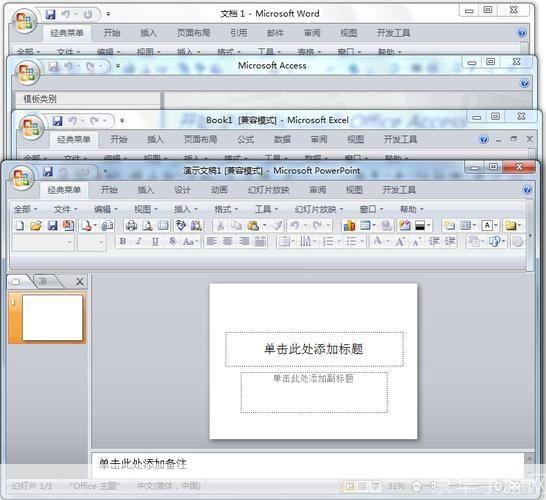Open the 视图 dropdown in PowerPoint classic menu
Viewport: 546px width, 500px height.
click(x=146, y=209)
